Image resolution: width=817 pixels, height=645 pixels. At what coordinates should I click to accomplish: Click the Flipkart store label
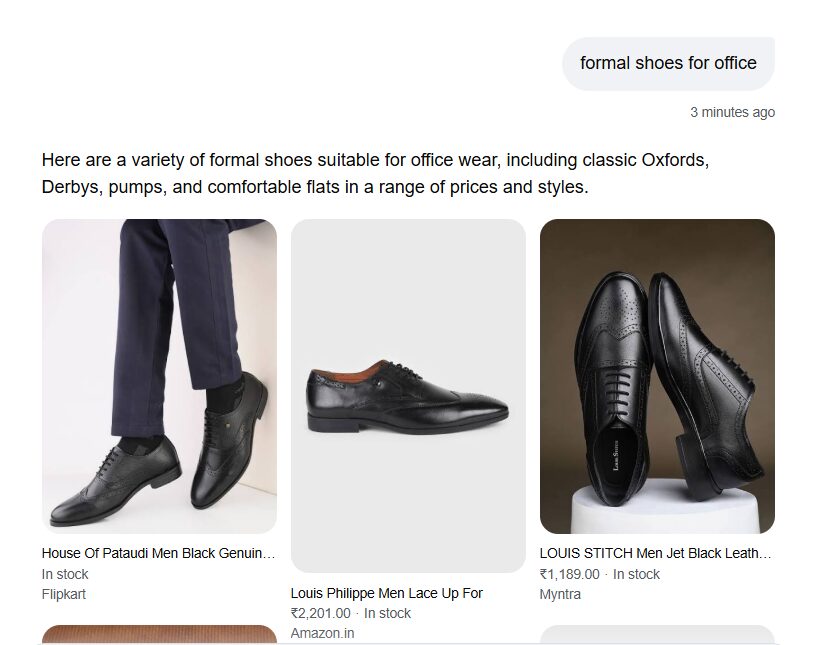(x=64, y=594)
